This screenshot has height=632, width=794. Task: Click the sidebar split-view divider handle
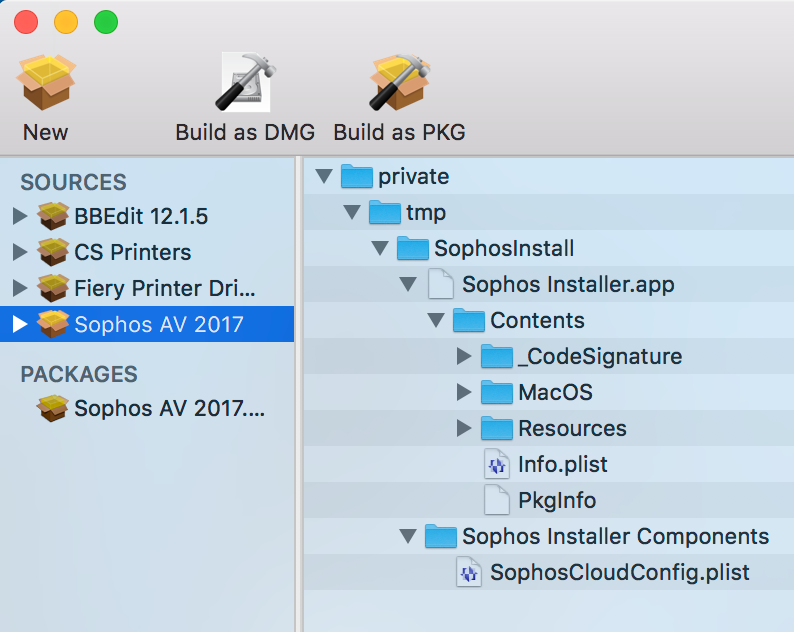tap(299, 394)
